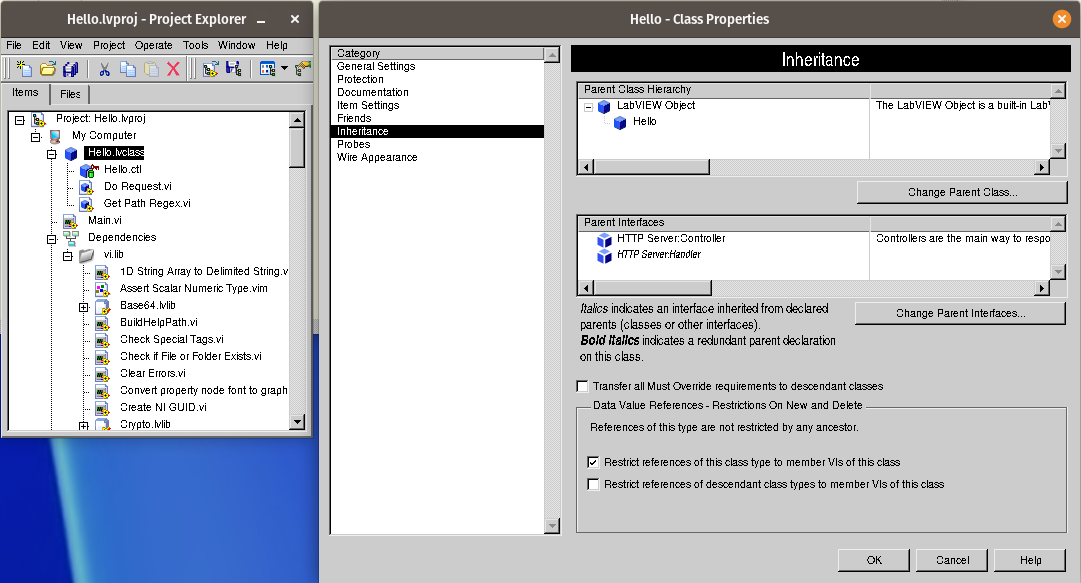
Task: Collapse LabVIEW Object in Parent Class Hierarchy
Action: pyautogui.click(x=588, y=108)
